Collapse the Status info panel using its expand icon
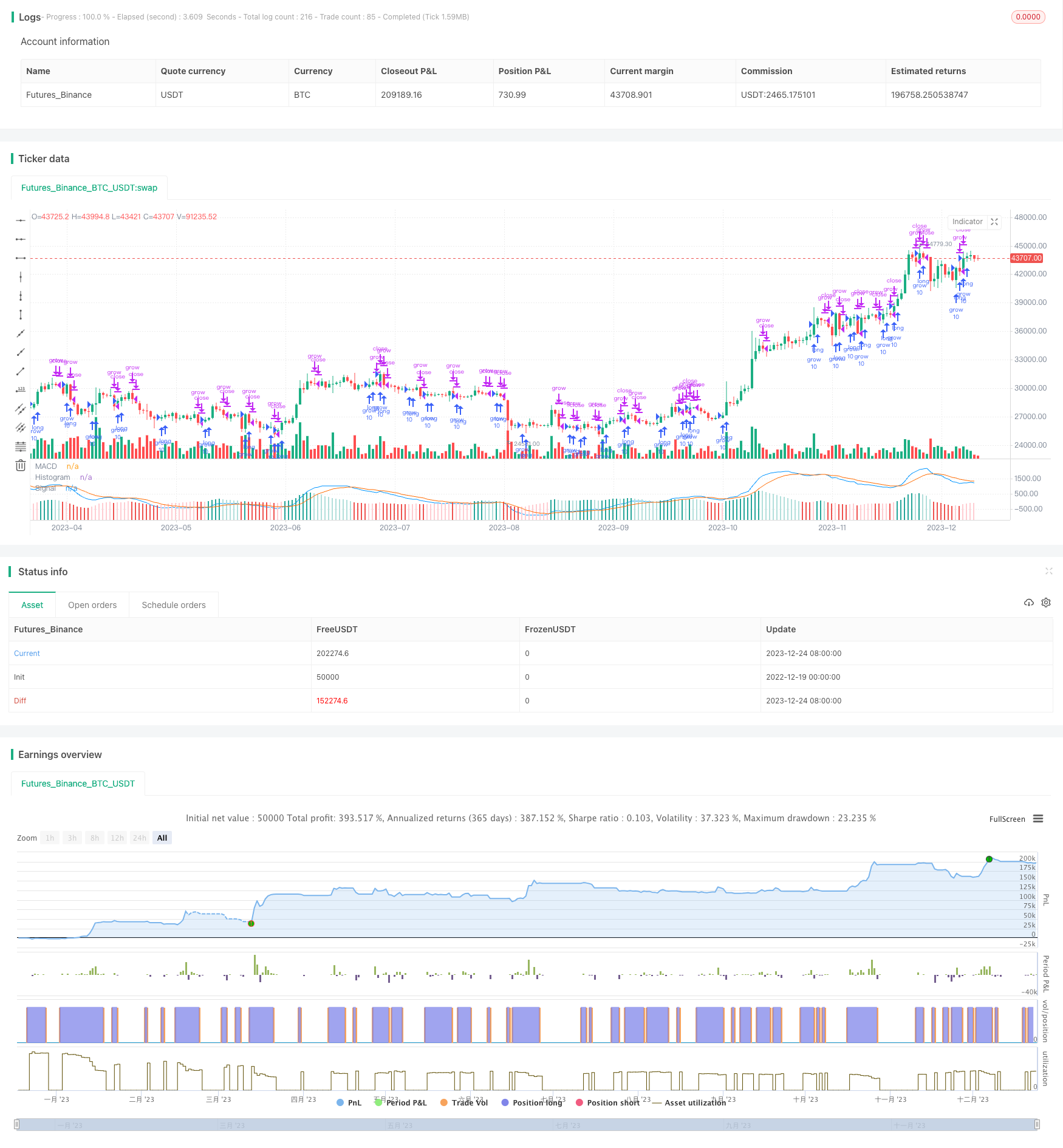 click(1048, 571)
